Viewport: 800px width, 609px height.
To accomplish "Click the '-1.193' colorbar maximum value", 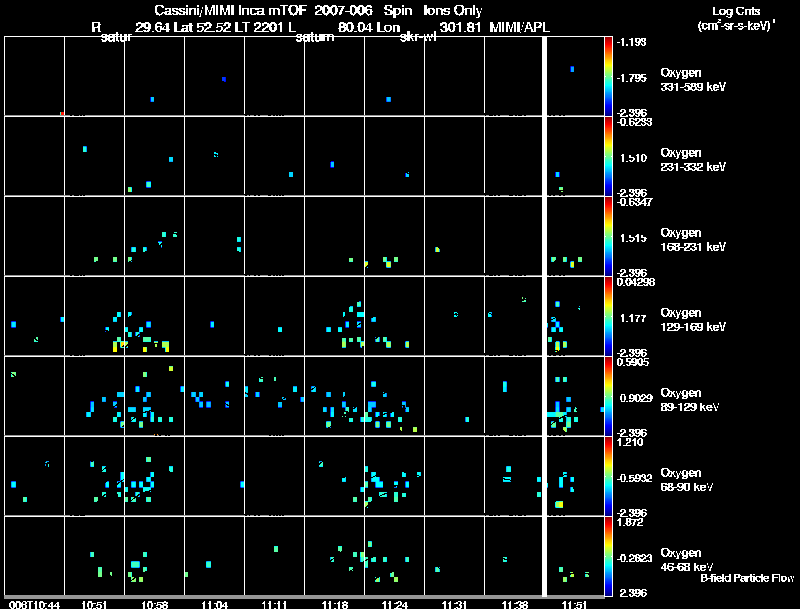I will (631, 42).
